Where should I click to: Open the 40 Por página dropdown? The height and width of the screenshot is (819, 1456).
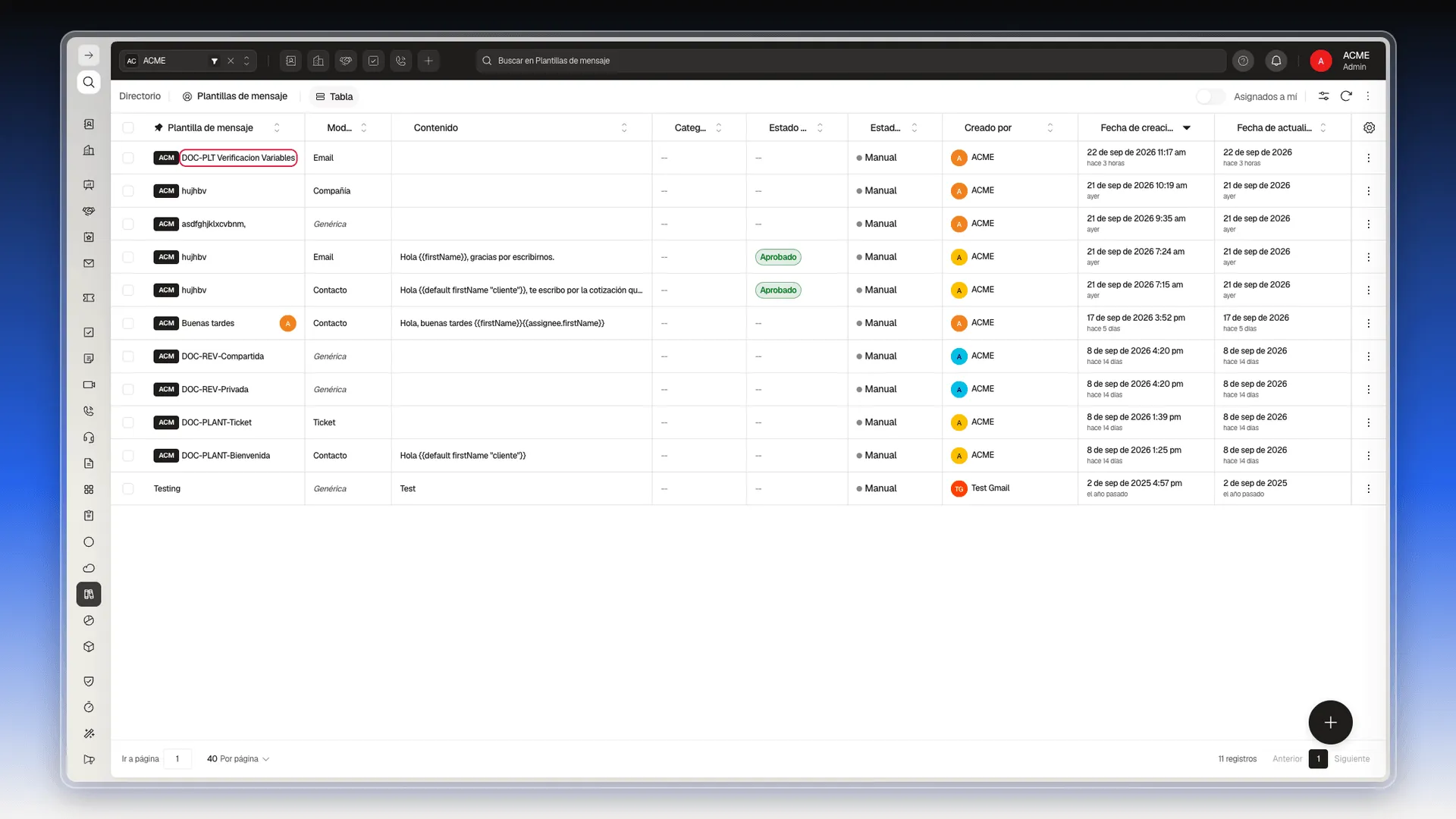(238, 759)
